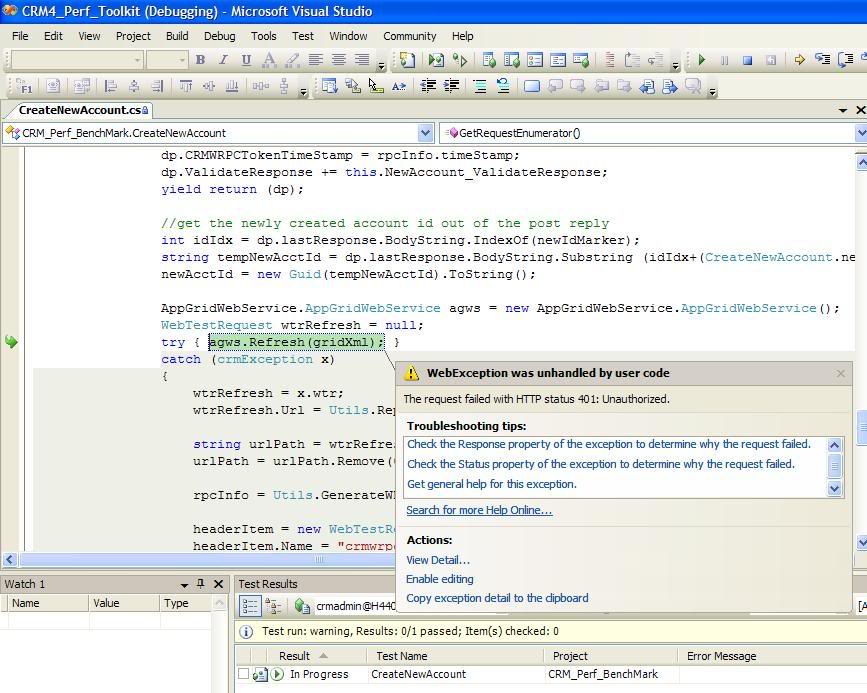
Task: Open the CRM_Perf_BenchMark.CreateNewAccount class dropdown
Action: (x=425, y=133)
